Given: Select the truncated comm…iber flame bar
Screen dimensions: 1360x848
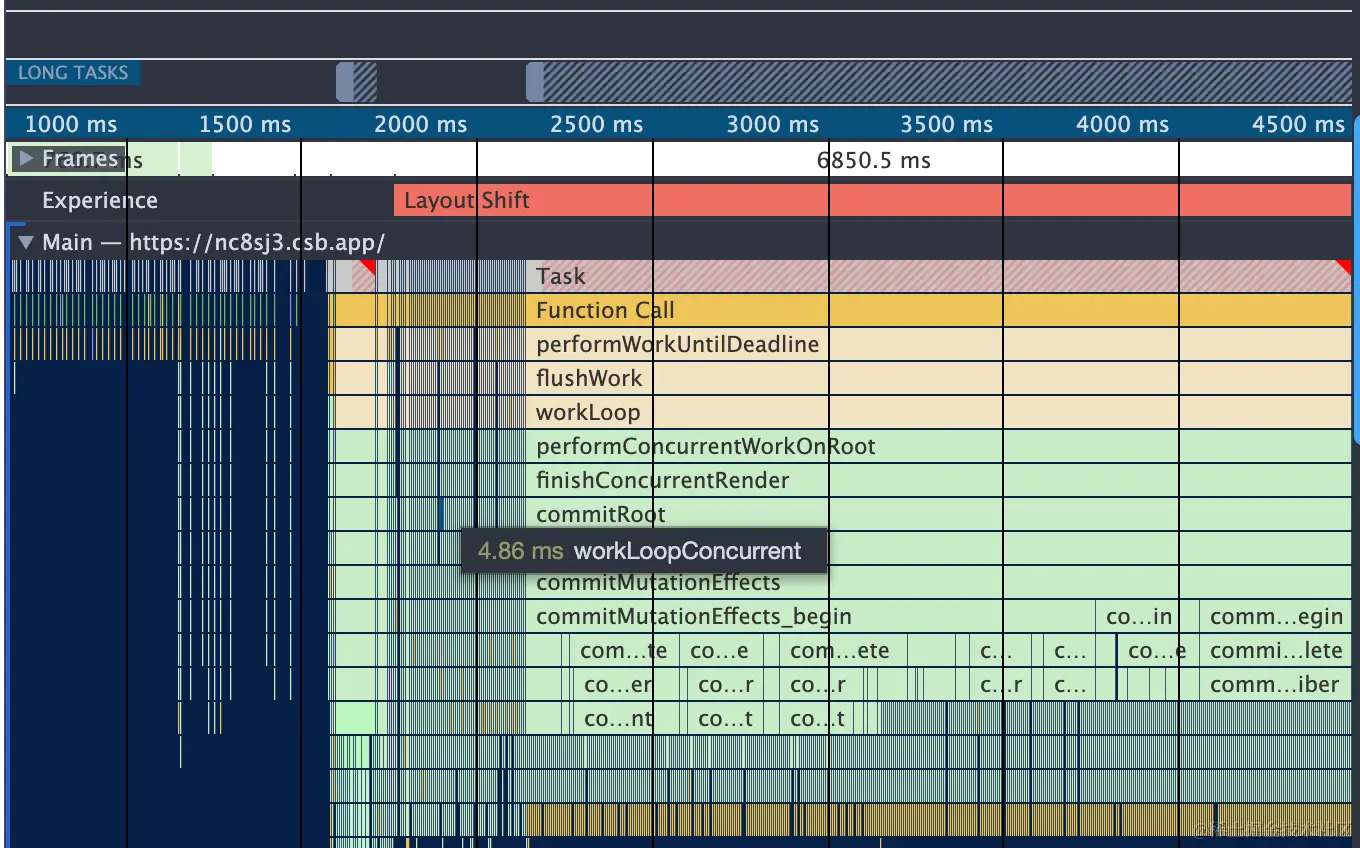Looking at the screenshot, I should (1276, 684).
